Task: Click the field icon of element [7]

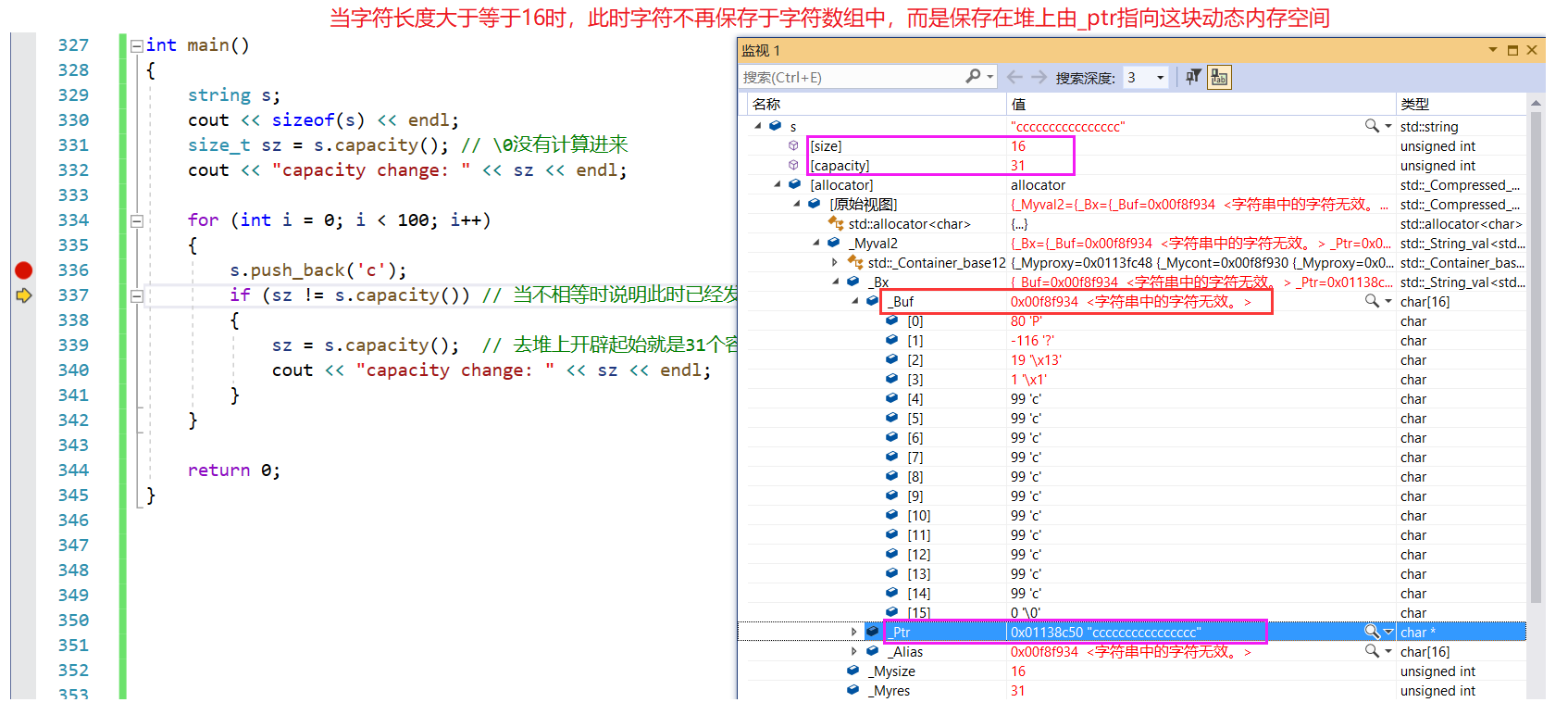Action: point(891,457)
